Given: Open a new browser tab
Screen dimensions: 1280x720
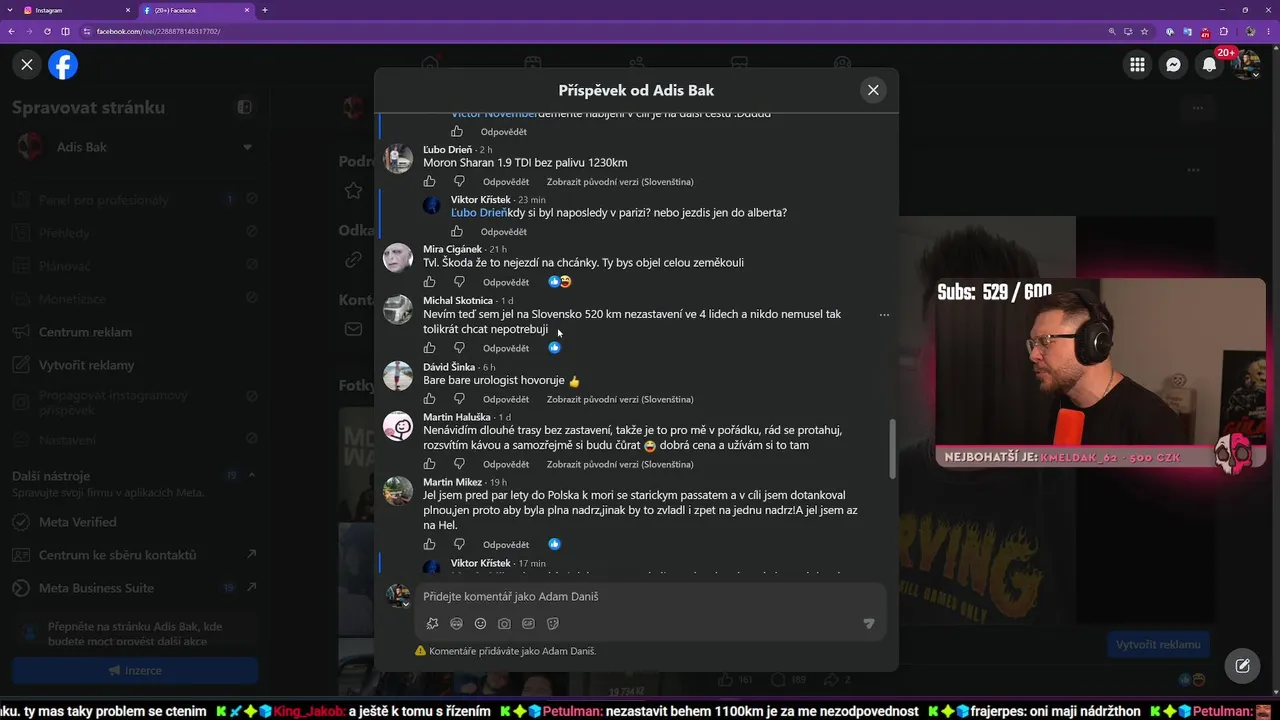Looking at the screenshot, I should pyautogui.click(x=265, y=10).
